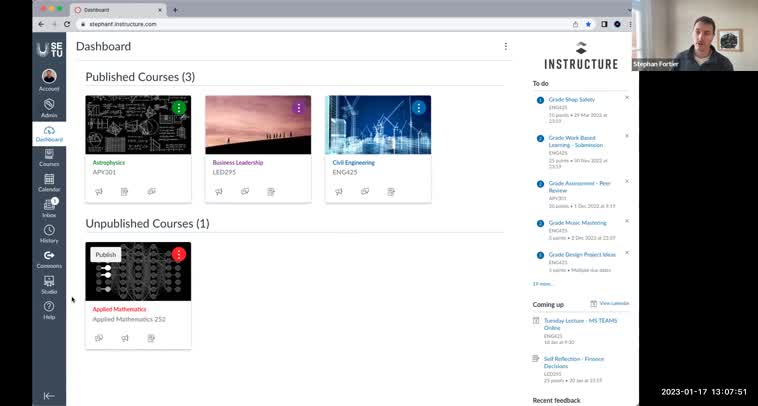Screen dimensions: 758x406
Task: Open Dashboard options three-dot menu
Action: tap(506, 46)
